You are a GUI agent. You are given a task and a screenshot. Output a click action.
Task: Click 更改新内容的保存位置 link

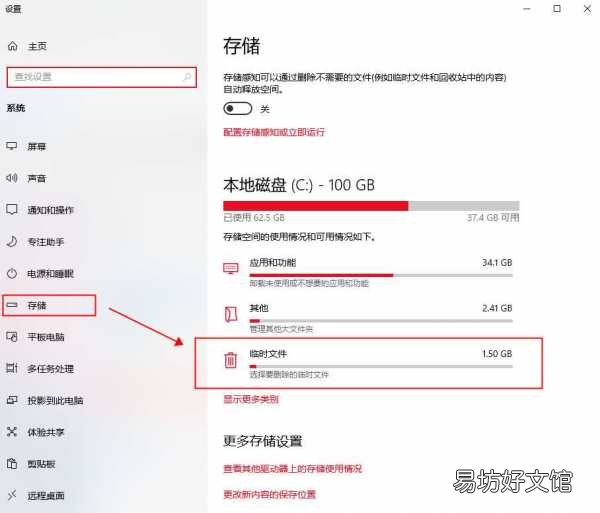click(269, 494)
